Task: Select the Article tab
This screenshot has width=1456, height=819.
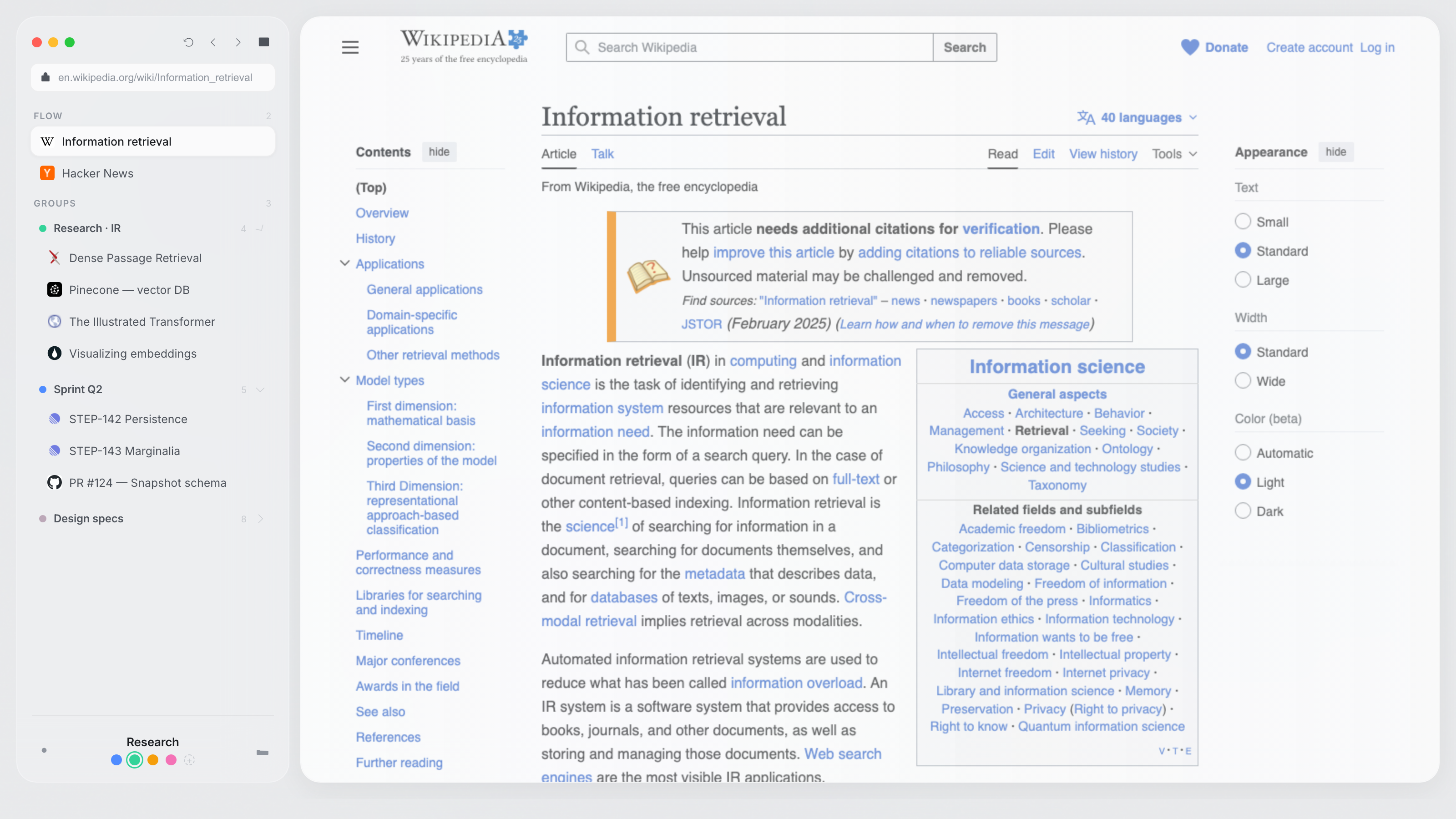Action: pyautogui.click(x=558, y=154)
